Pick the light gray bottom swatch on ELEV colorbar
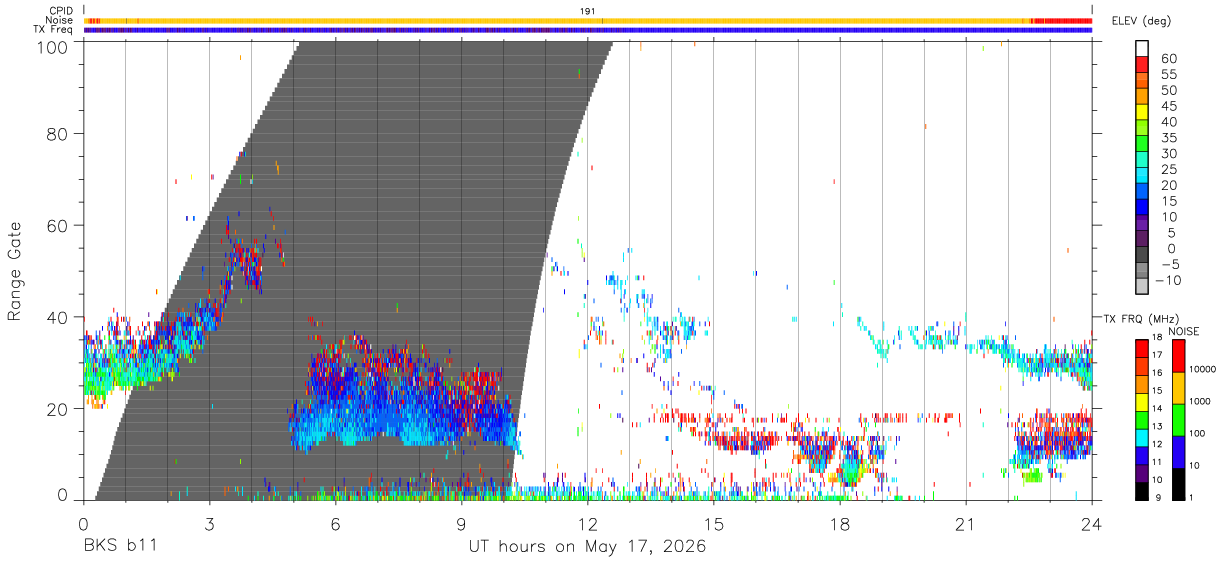Screen dimensions: 1228x567 [1142, 287]
